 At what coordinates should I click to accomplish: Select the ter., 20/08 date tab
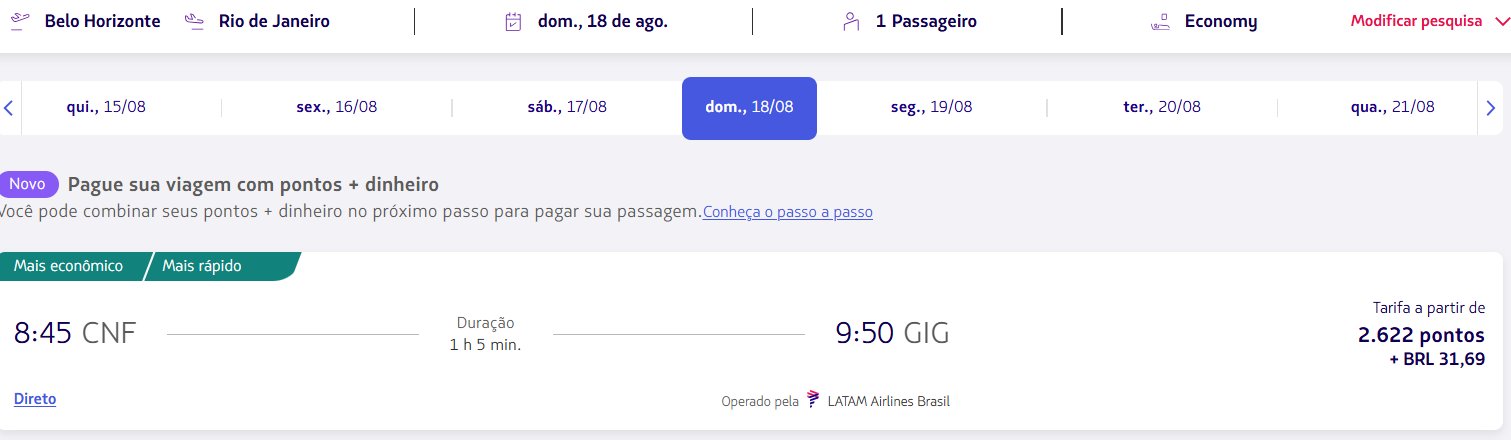pyautogui.click(x=1162, y=107)
